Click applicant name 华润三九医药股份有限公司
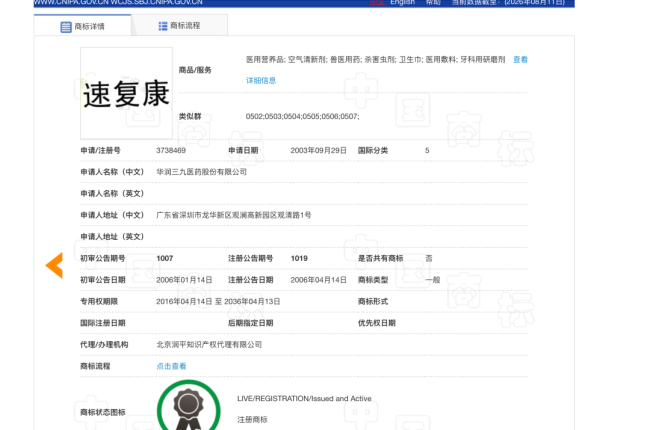 click(201, 172)
